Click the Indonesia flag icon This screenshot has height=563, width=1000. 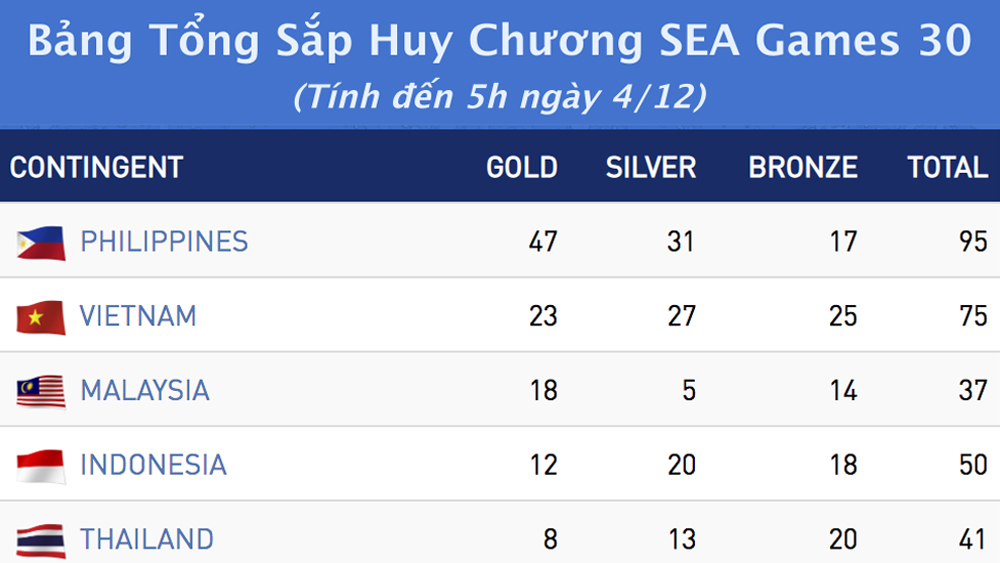(41, 466)
